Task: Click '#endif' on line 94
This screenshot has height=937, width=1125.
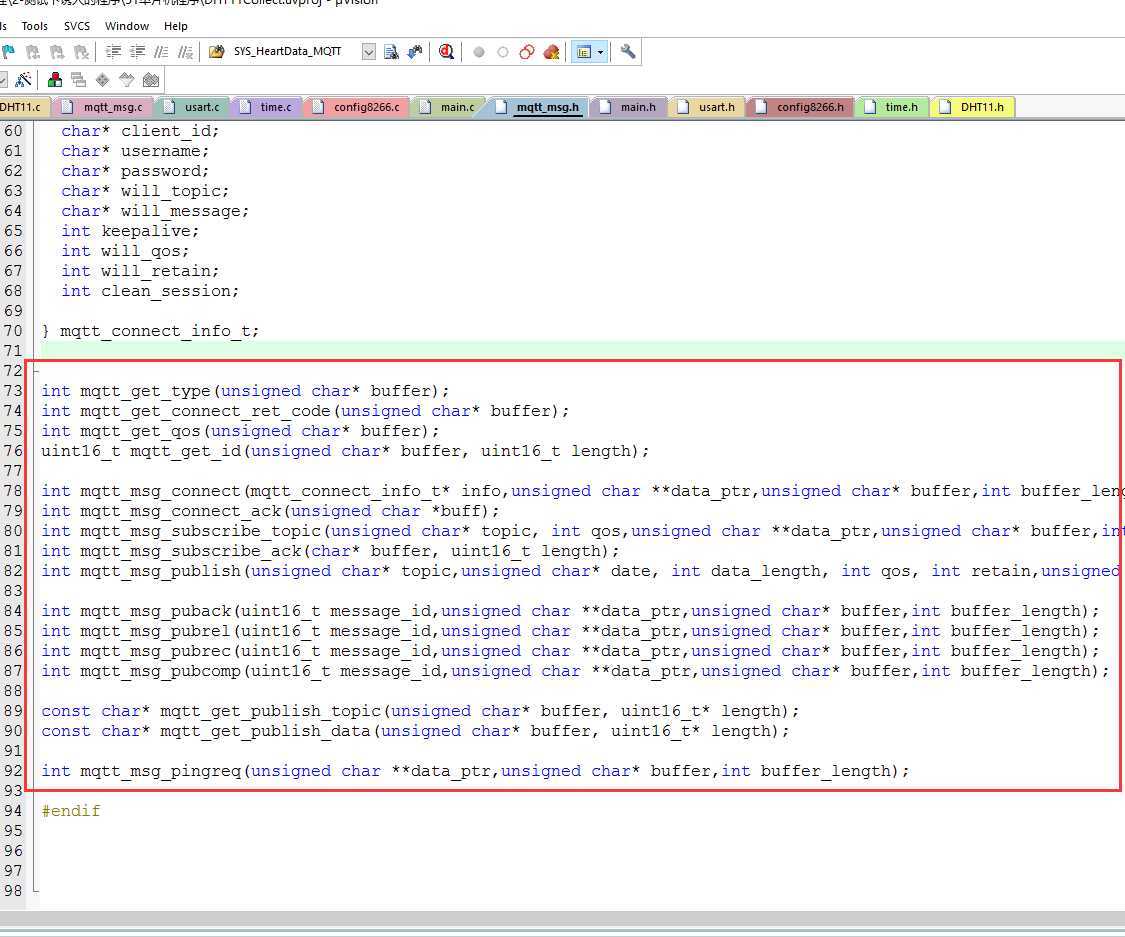Action: coord(71,811)
